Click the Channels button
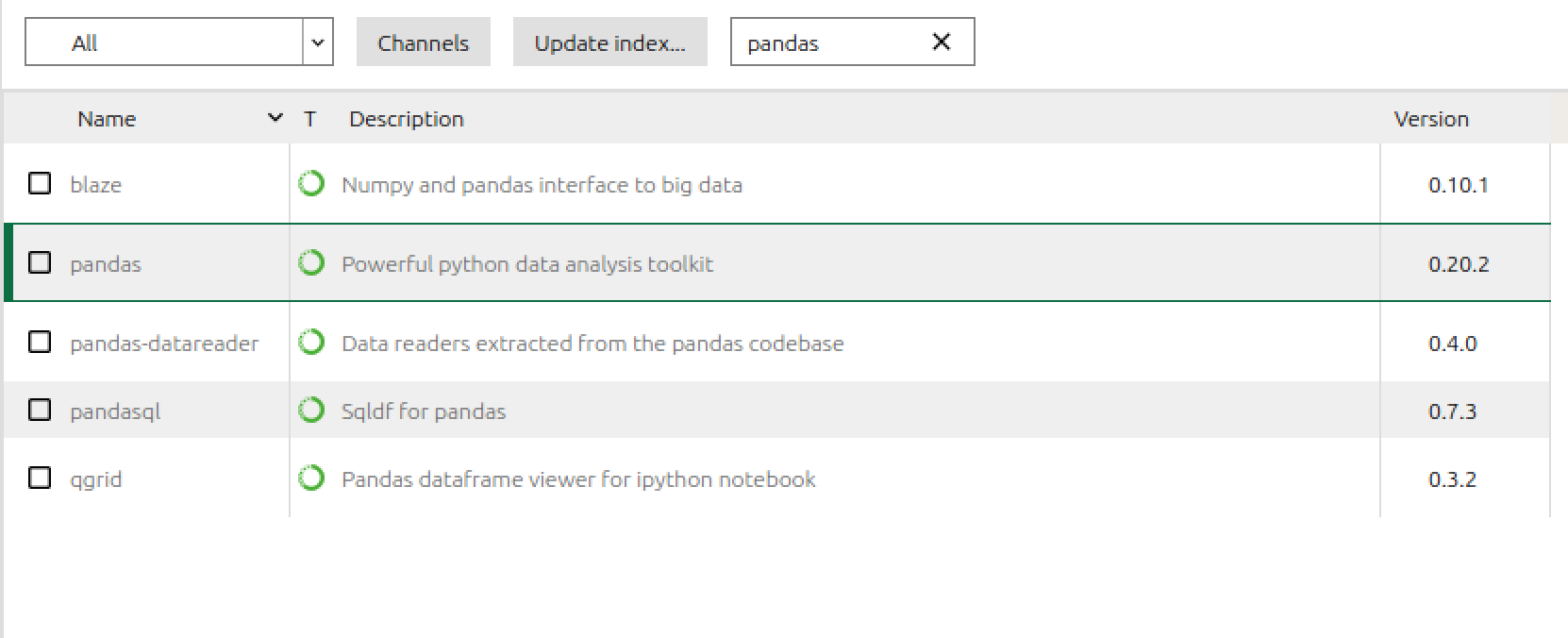The height and width of the screenshot is (638, 1568). point(423,42)
